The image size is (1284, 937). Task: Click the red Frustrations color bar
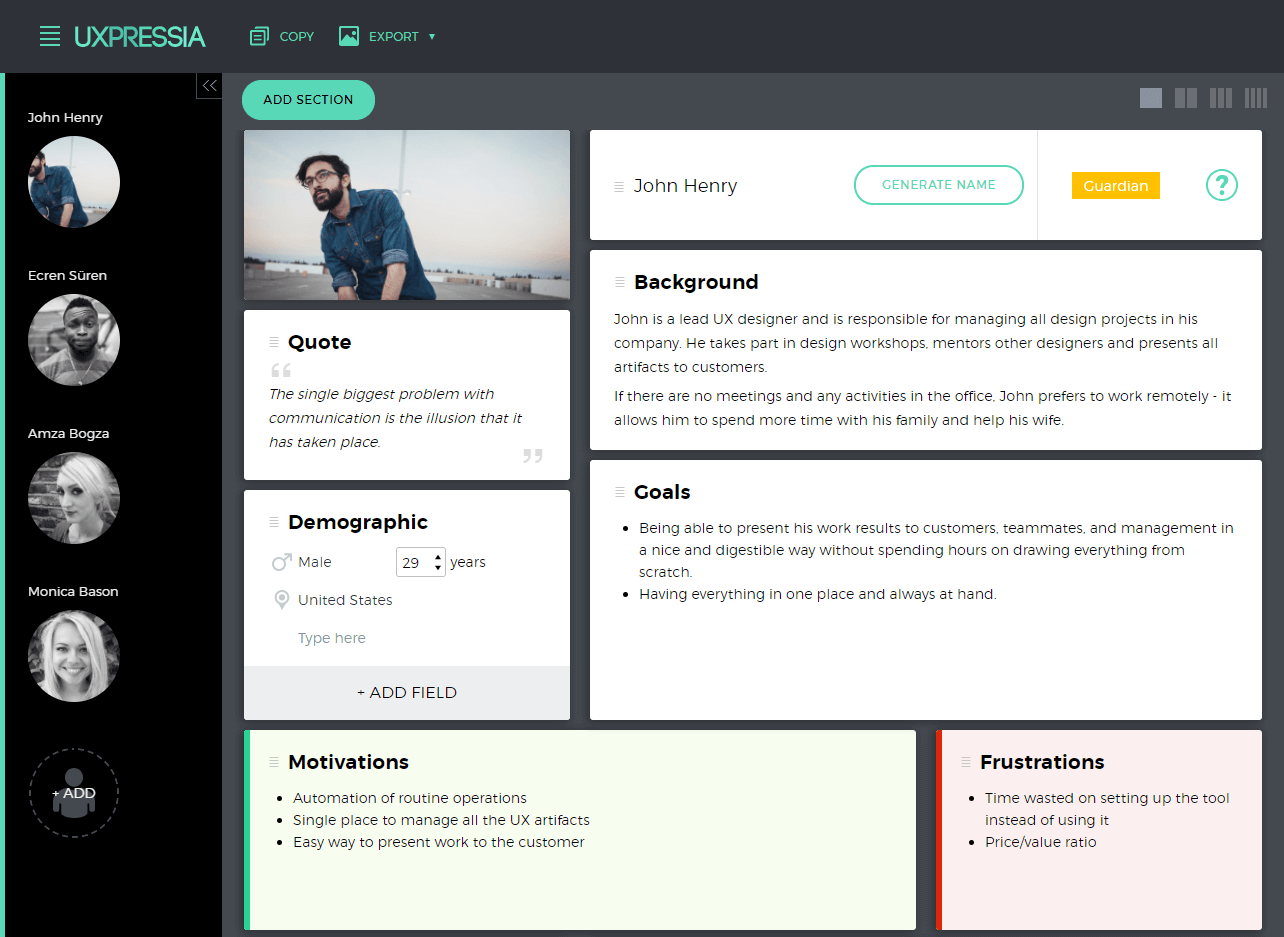pos(939,830)
